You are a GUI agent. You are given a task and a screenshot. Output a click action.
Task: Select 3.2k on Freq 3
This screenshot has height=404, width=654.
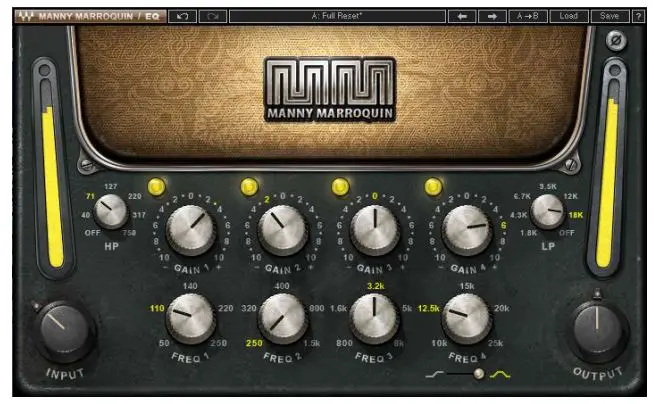click(x=375, y=286)
